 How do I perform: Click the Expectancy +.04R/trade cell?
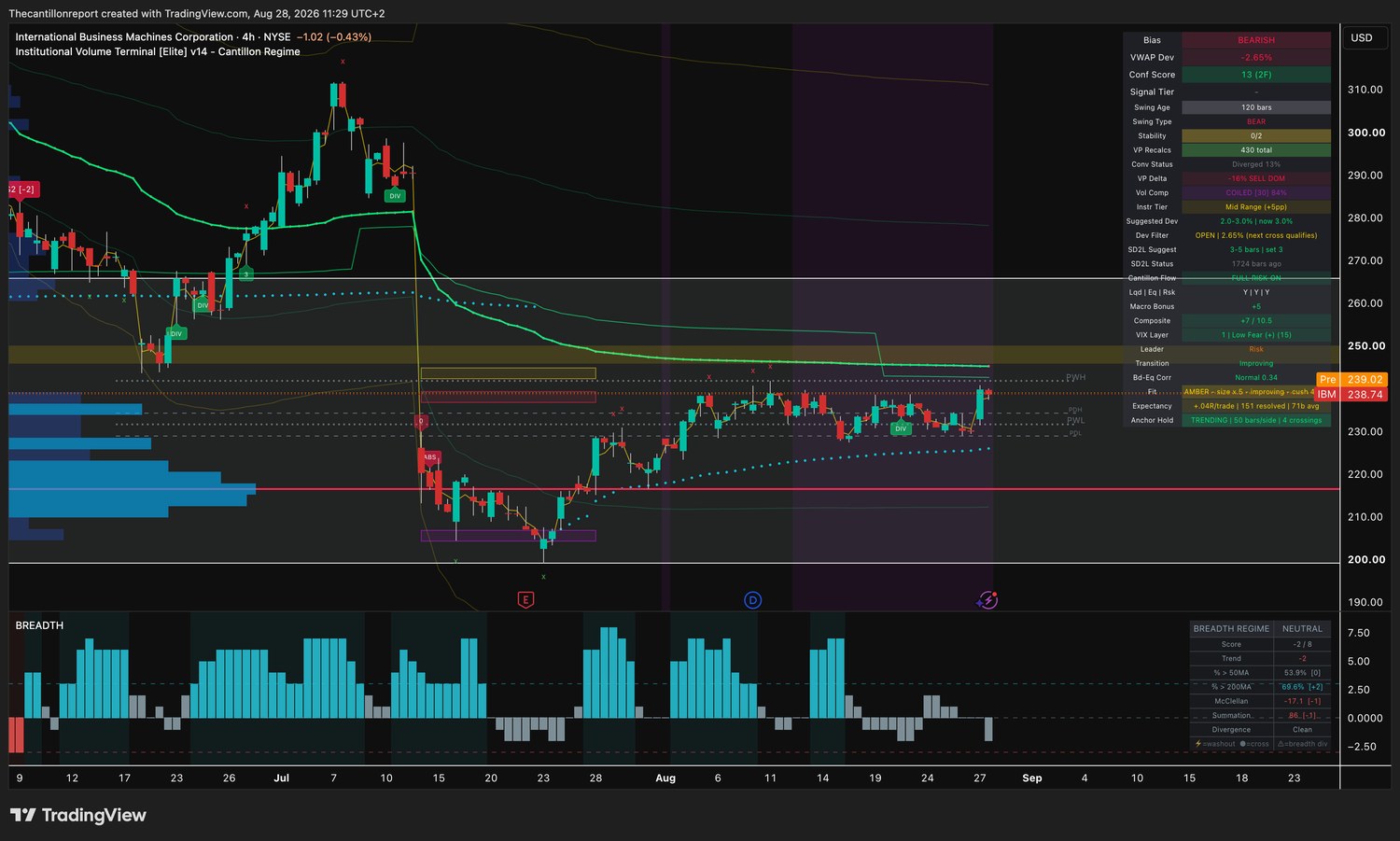pos(1256,406)
